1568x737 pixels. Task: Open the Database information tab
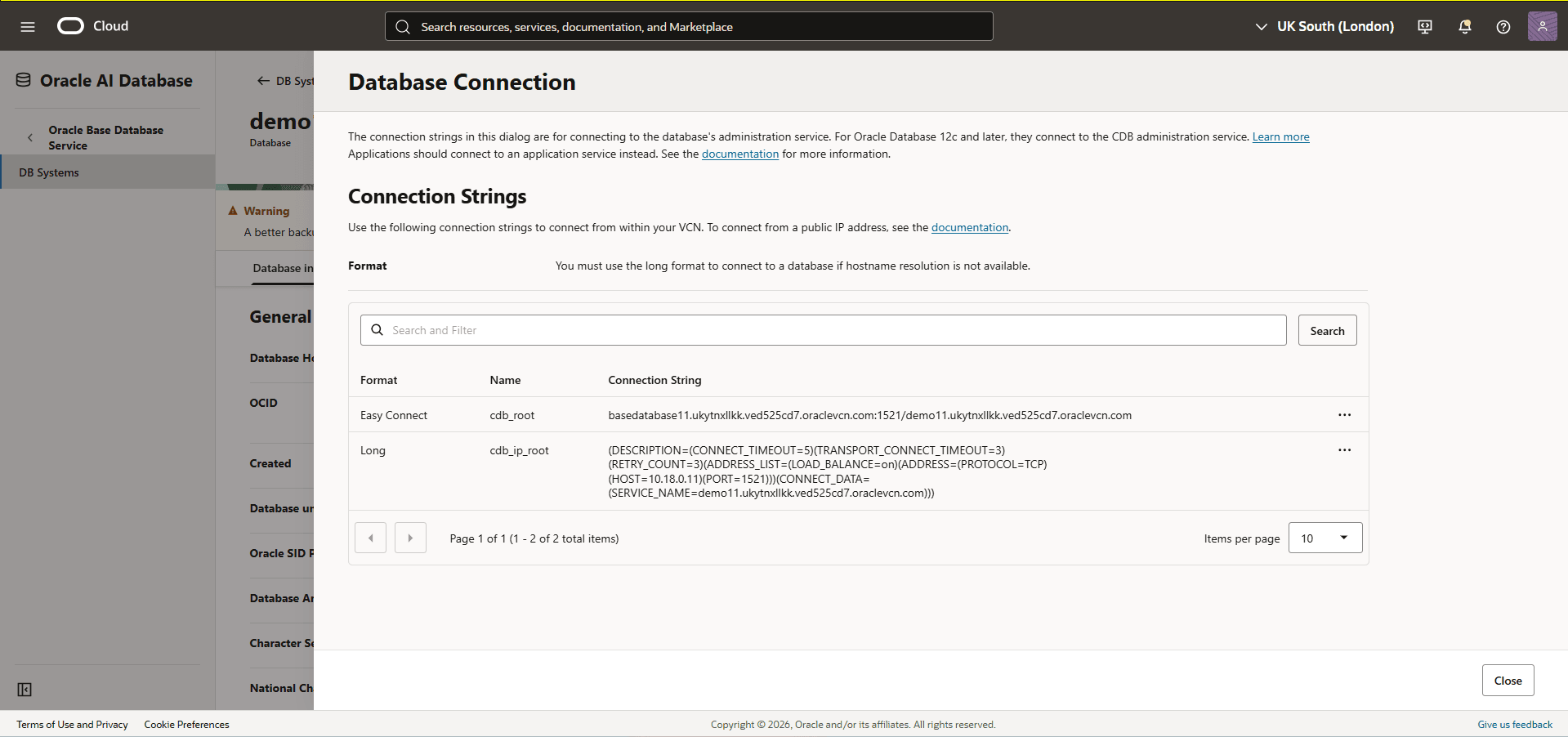pyautogui.click(x=283, y=268)
